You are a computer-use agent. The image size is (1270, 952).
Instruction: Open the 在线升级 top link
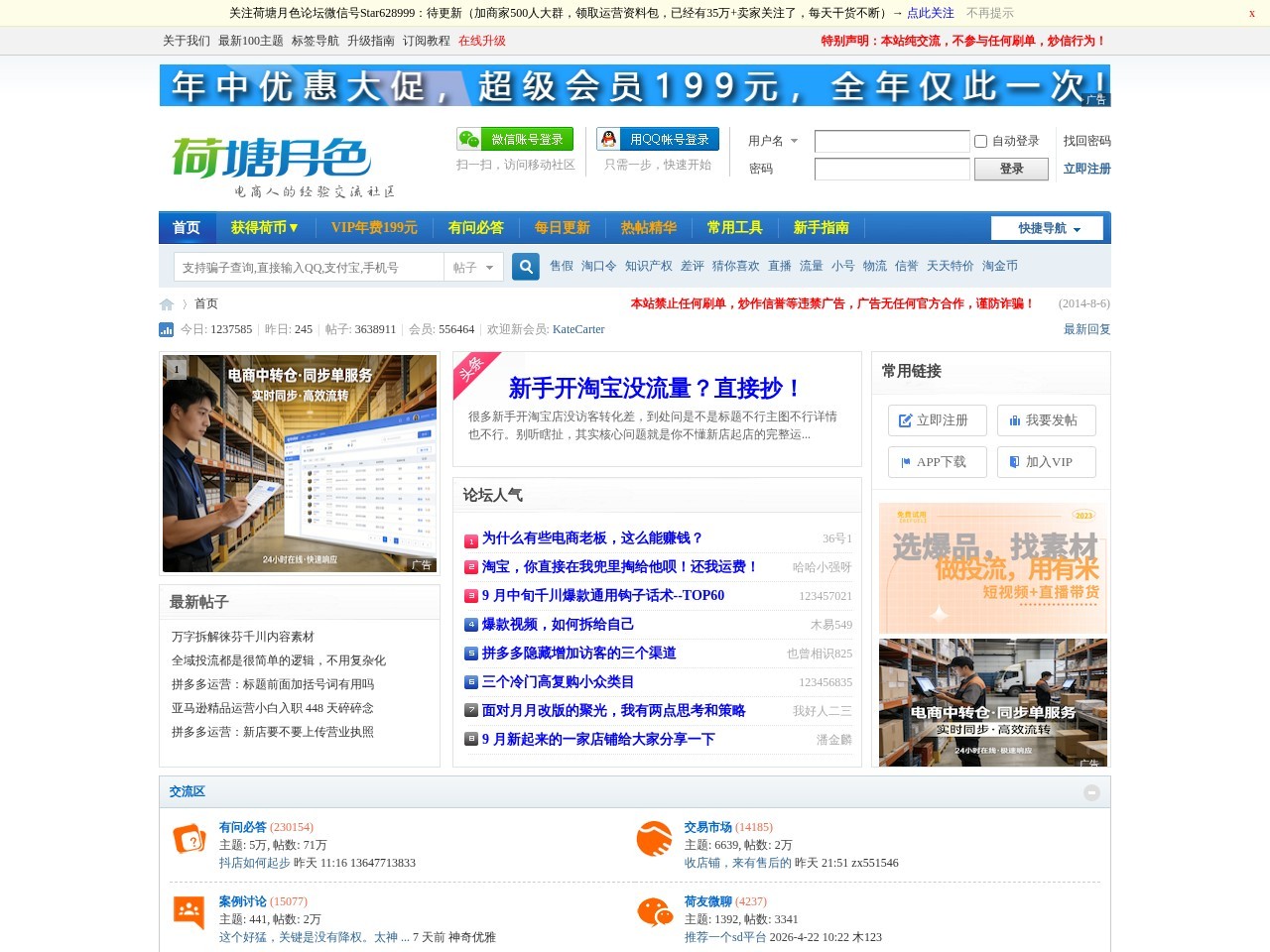482,41
